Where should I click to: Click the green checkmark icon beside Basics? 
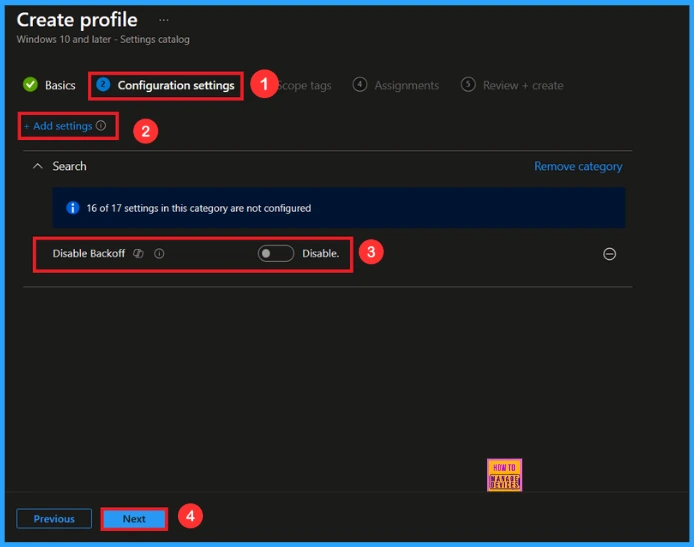click(30, 84)
